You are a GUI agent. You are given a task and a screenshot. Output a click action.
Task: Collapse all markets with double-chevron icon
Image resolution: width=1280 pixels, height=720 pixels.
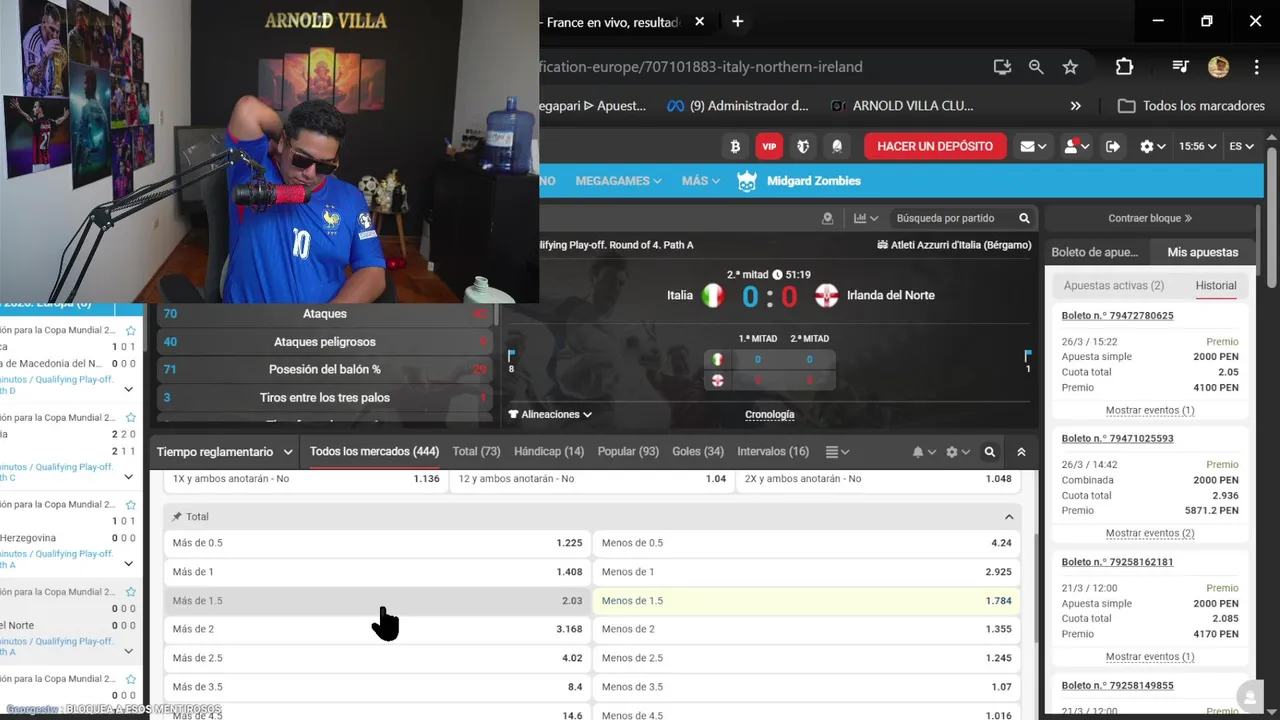[x=1021, y=452]
